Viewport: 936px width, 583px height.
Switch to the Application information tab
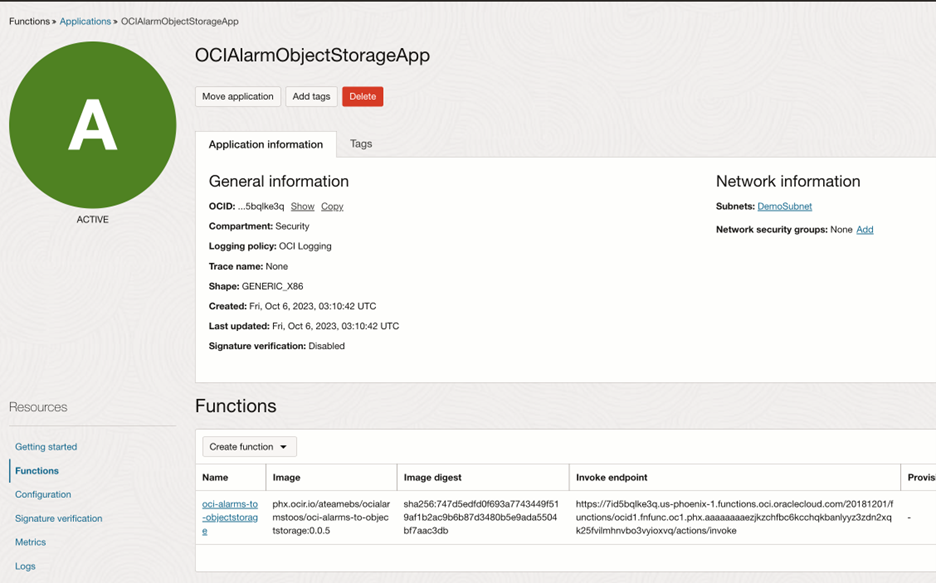pyautogui.click(x=265, y=144)
